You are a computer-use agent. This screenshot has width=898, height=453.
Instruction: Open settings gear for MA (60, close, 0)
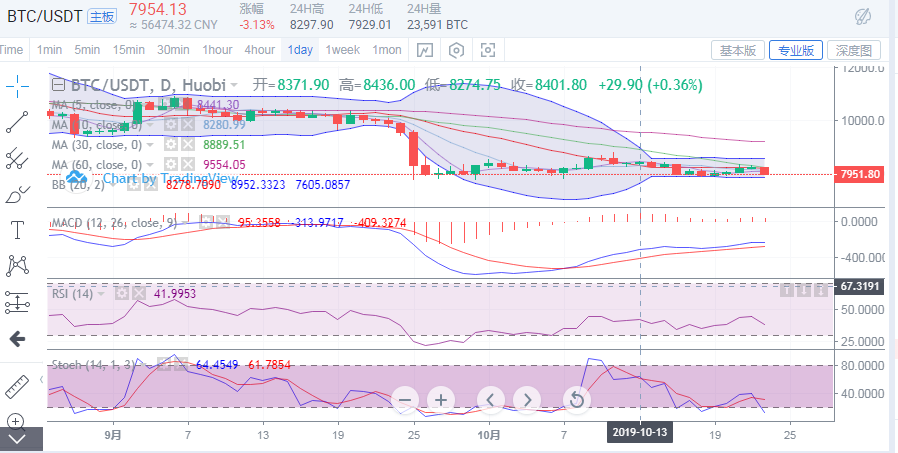coord(170,164)
